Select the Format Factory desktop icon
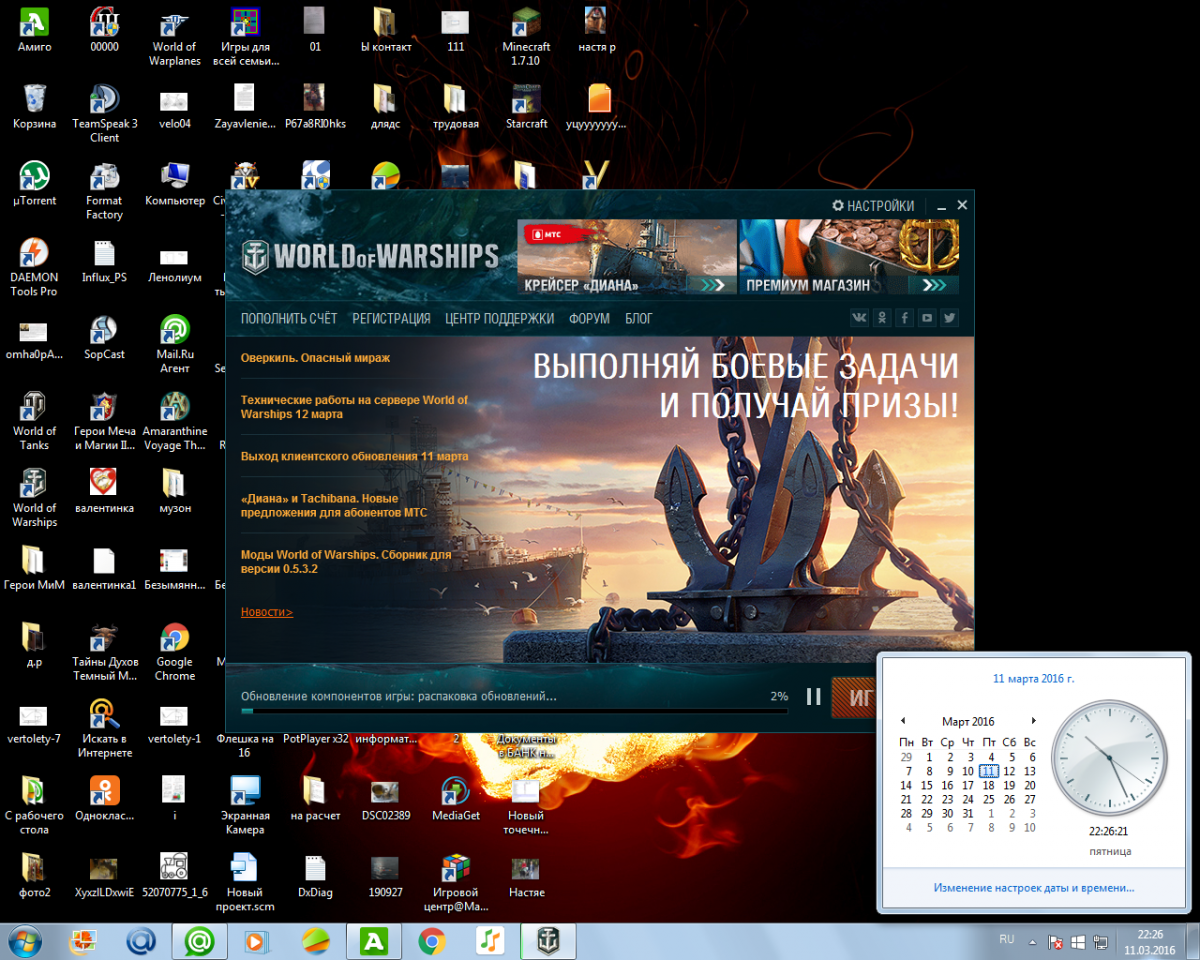1200x960 pixels. [105, 191]
